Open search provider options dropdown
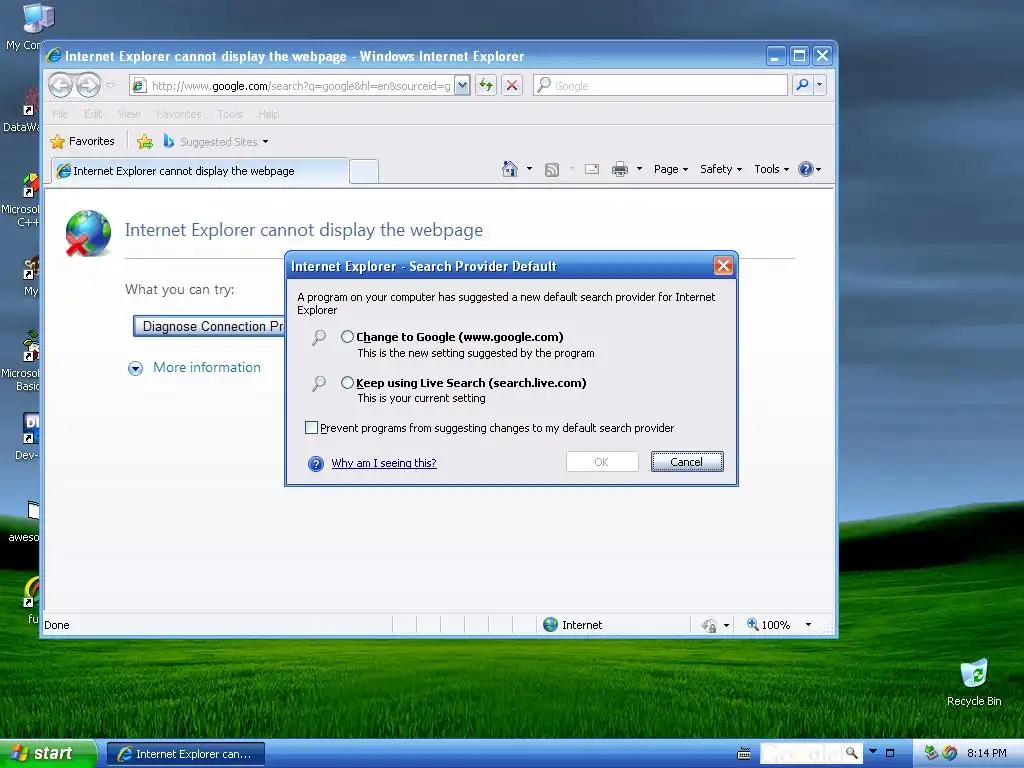Viewport: 1024px width, 768px height. point(820,85)
